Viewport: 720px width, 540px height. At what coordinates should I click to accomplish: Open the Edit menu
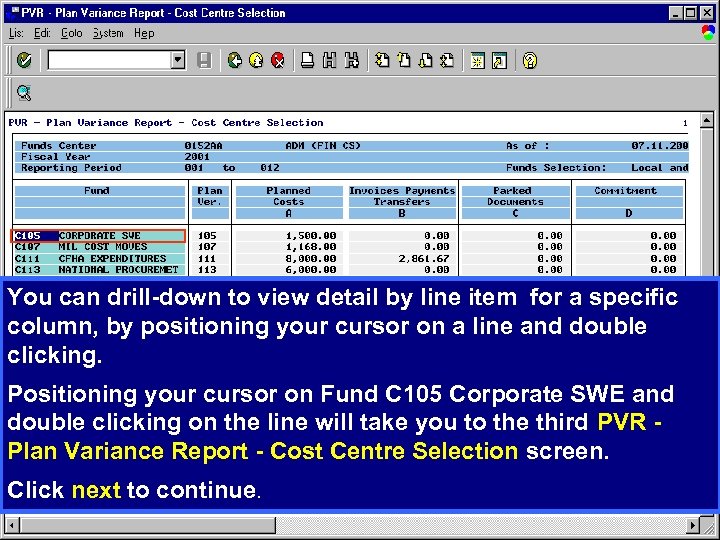coord(42,34)
